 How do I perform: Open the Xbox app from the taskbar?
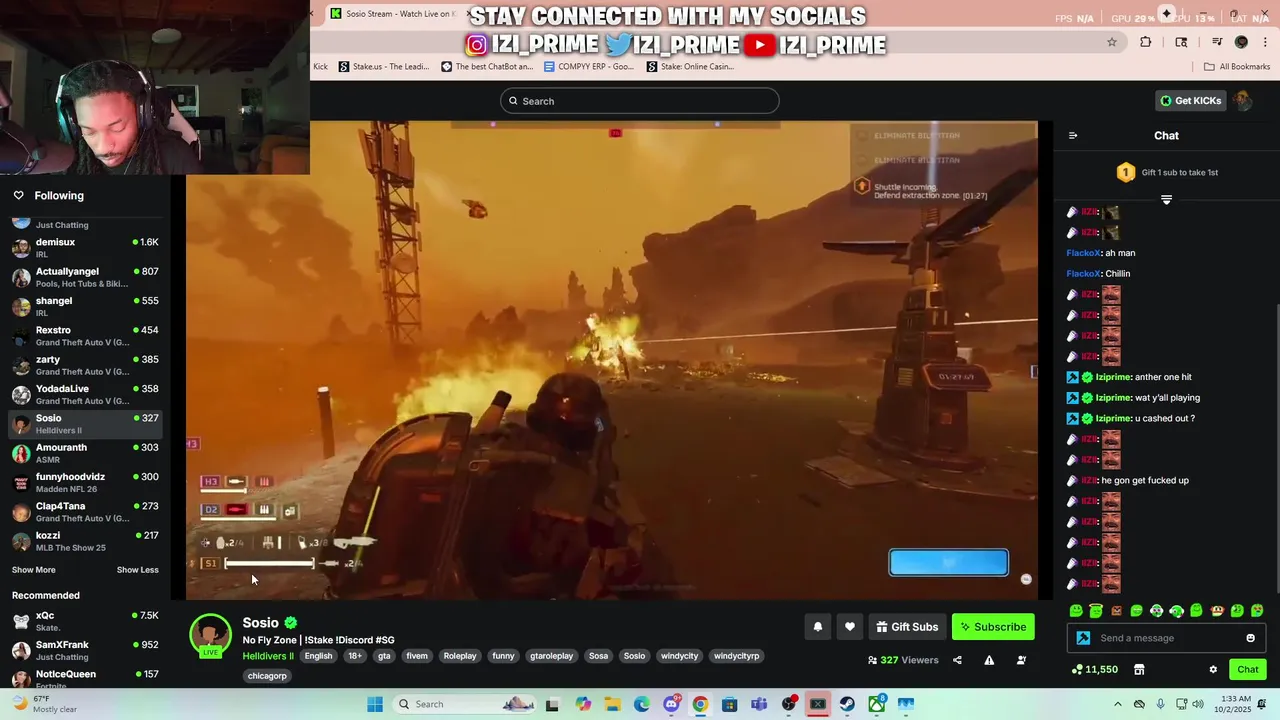tap(877, 704)
